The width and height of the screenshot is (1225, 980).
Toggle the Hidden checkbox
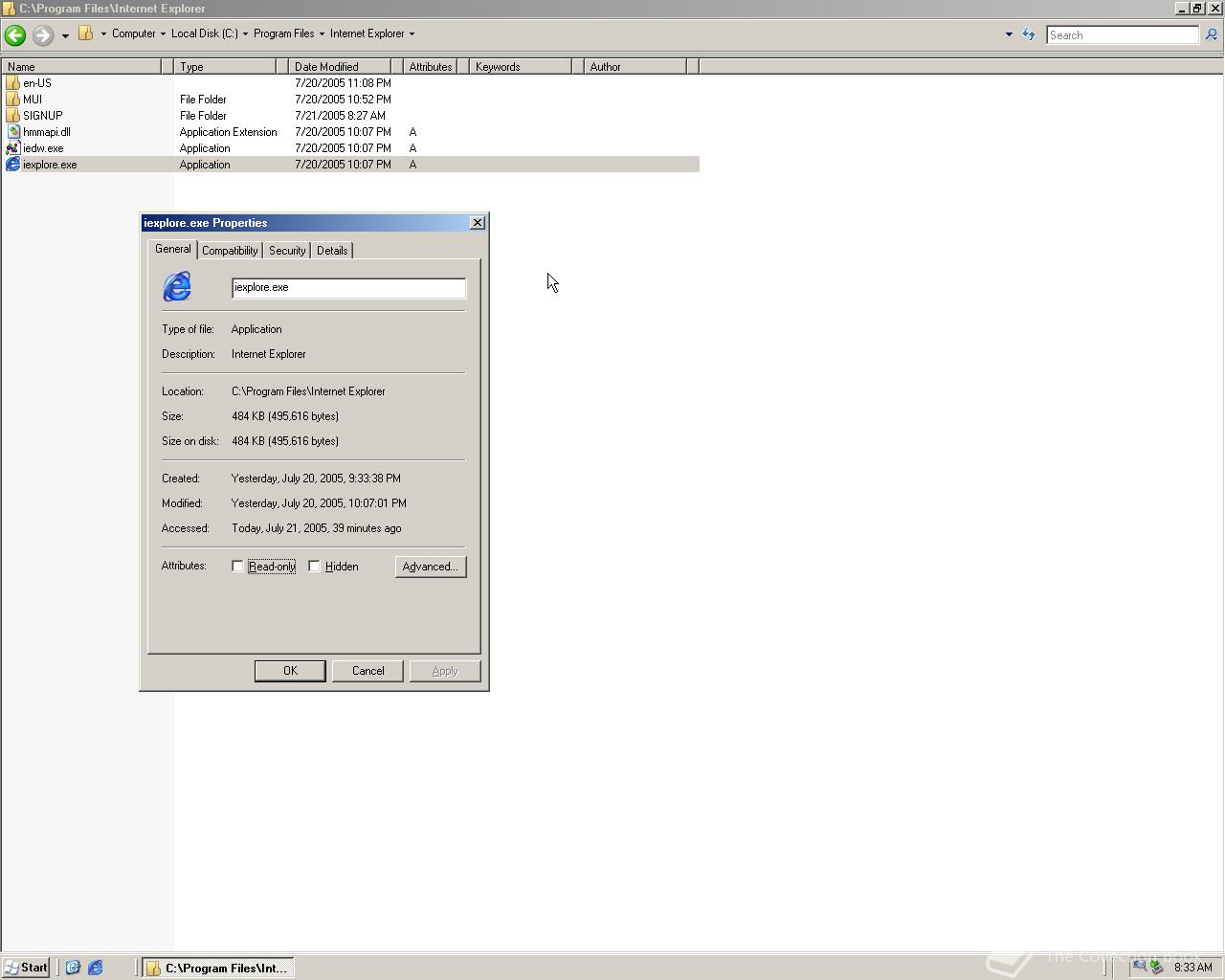click(x=314, y=567)
